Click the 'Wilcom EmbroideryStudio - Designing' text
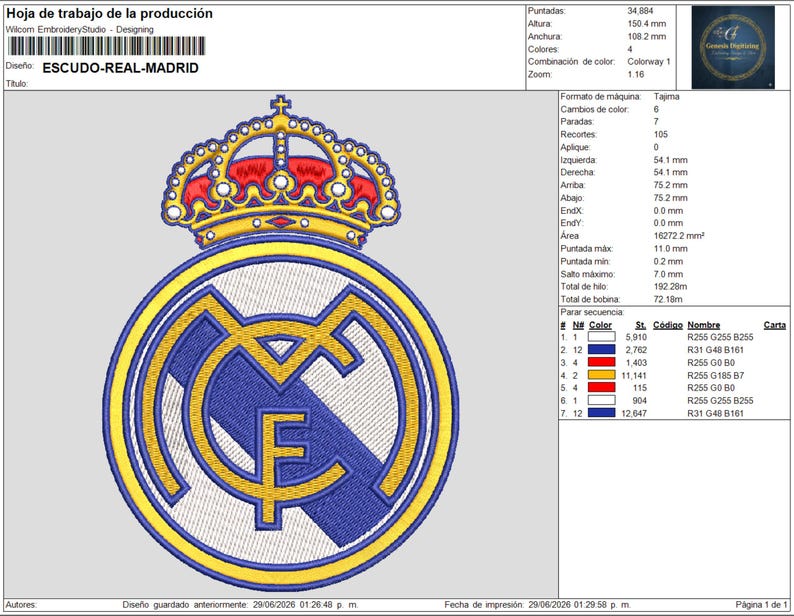 click(80, 29)
